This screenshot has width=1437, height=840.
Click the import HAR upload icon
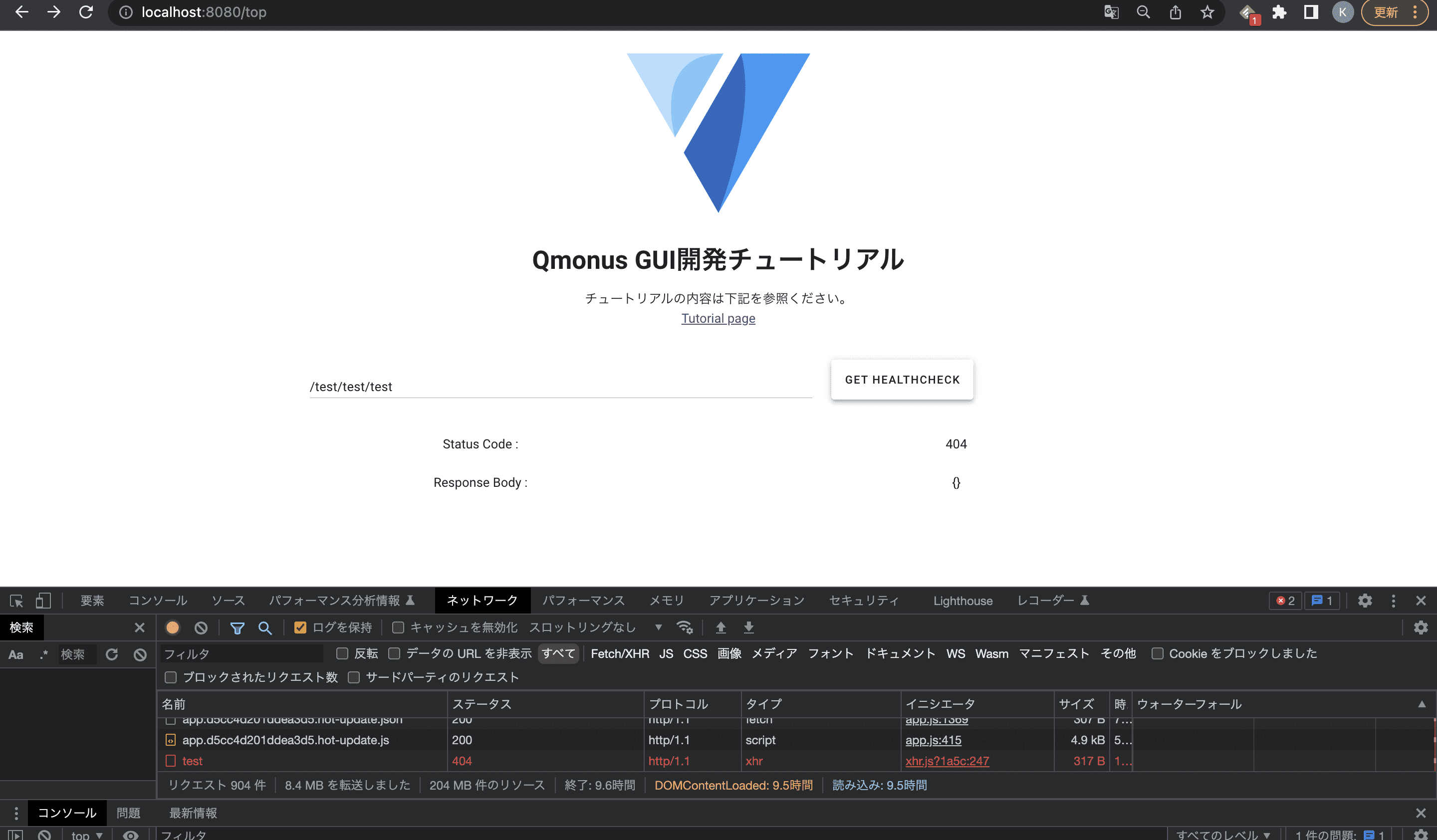coord(721,628)
